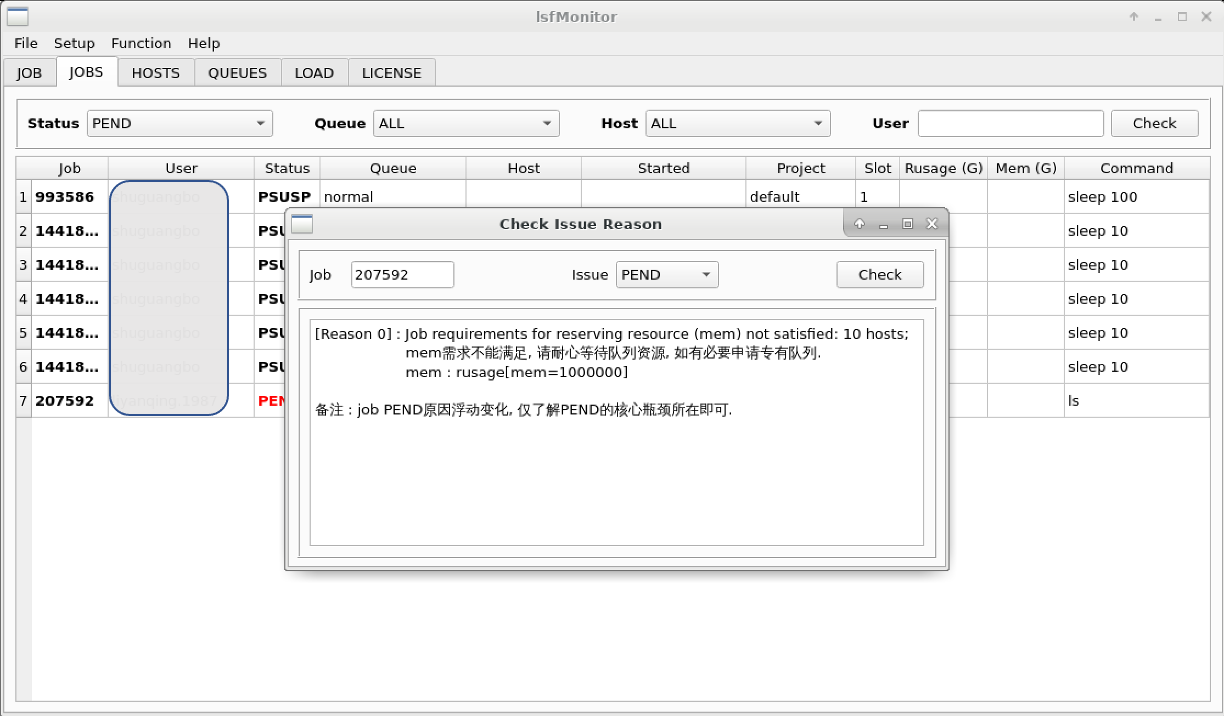Click the Check Issue Reason dialog icon

pyautogui.click(x=300, y=224)
